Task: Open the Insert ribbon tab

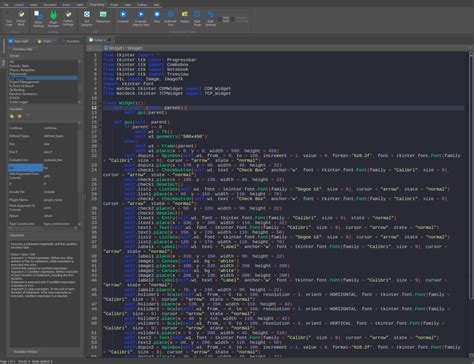Action: (66, 5)
